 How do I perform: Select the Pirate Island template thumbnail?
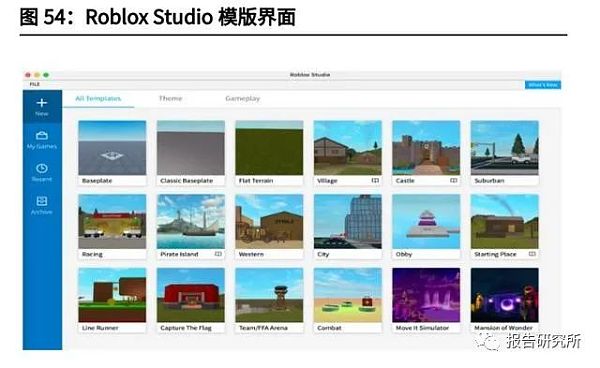click(x=191, y=221)
